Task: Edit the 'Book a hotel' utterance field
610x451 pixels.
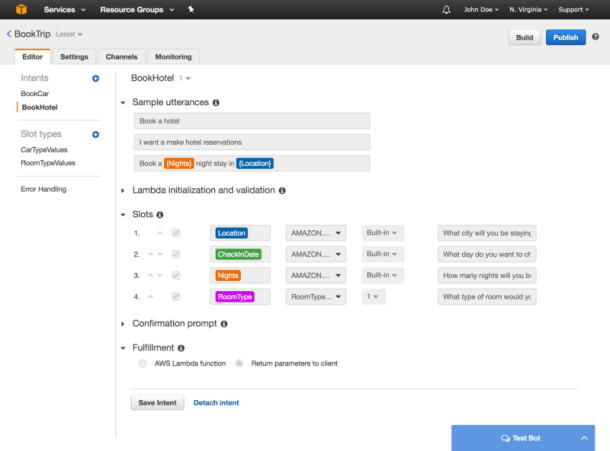Action: (x=252, y=121)
